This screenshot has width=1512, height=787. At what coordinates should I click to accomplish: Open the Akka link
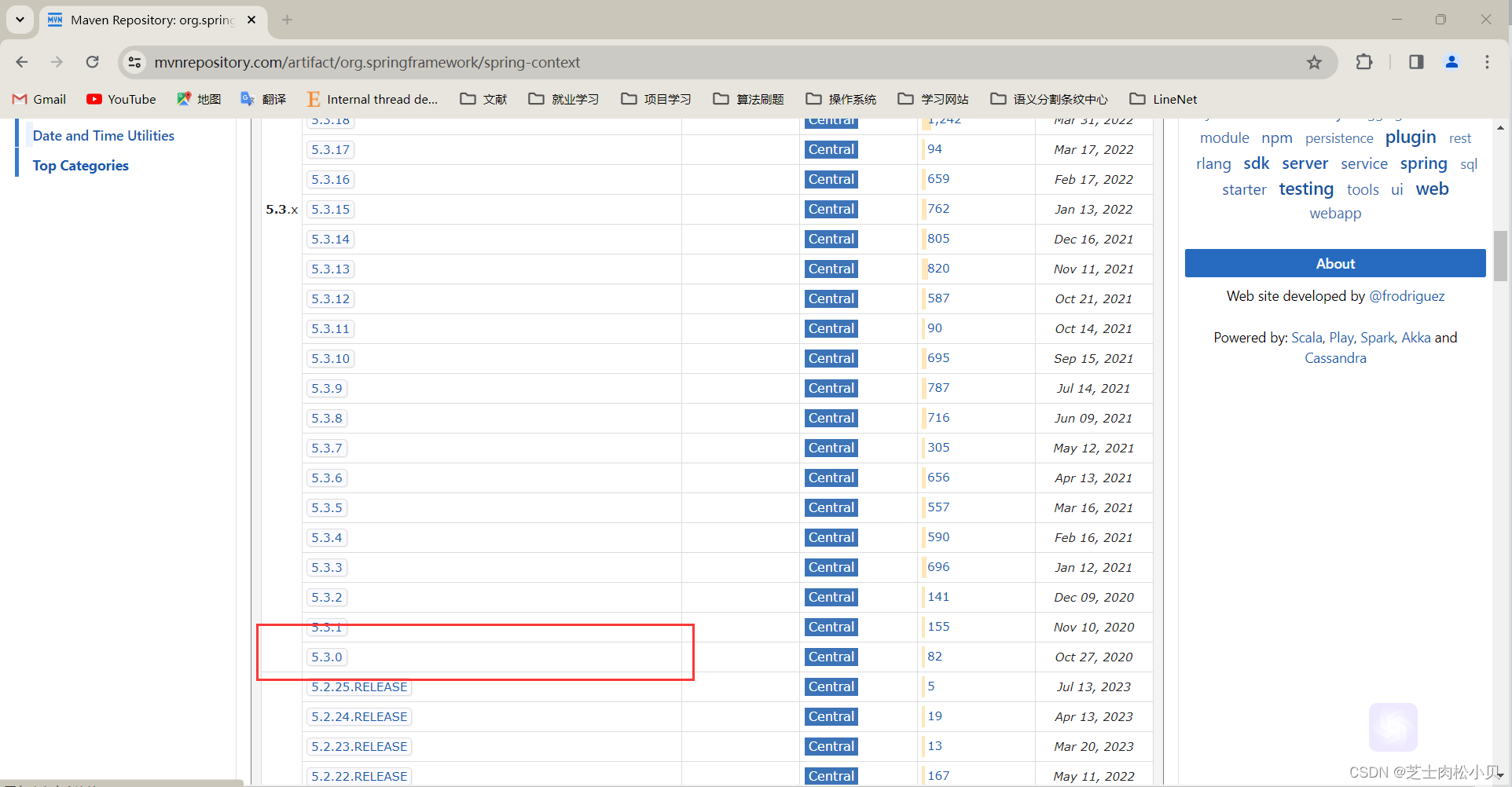tap(1416, 338)
